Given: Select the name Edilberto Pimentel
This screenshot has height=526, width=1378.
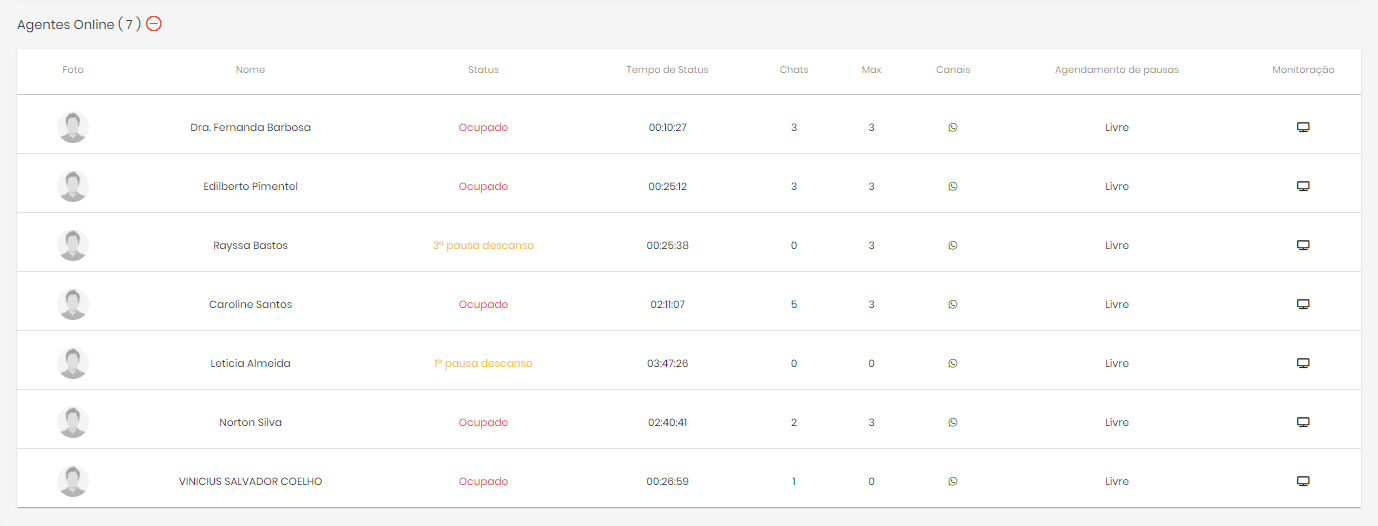Looking at the screenshot, I should tap(250, 186).
